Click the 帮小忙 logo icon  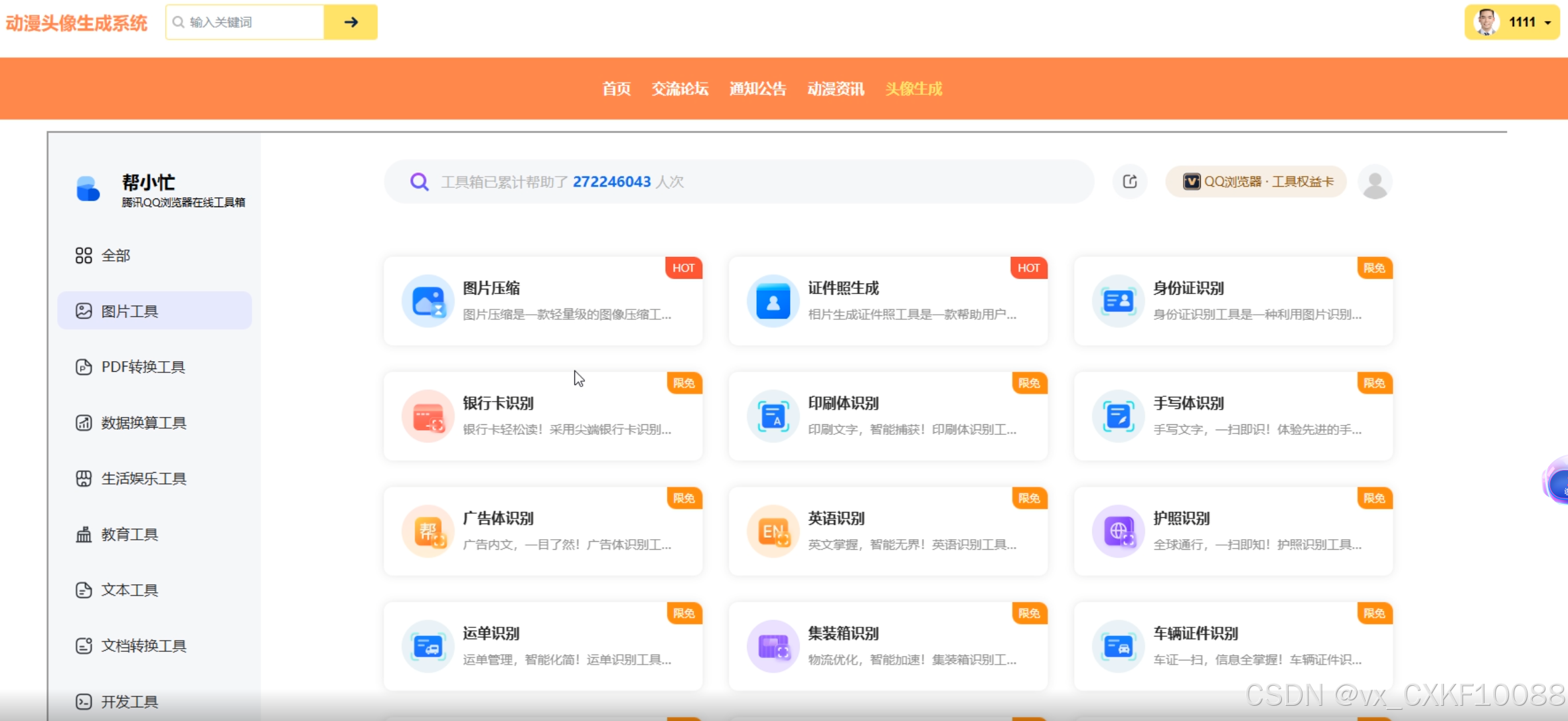click(88, 189)
